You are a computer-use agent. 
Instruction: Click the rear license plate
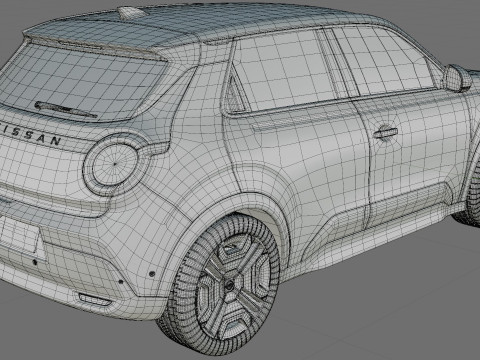coord(20,235)
